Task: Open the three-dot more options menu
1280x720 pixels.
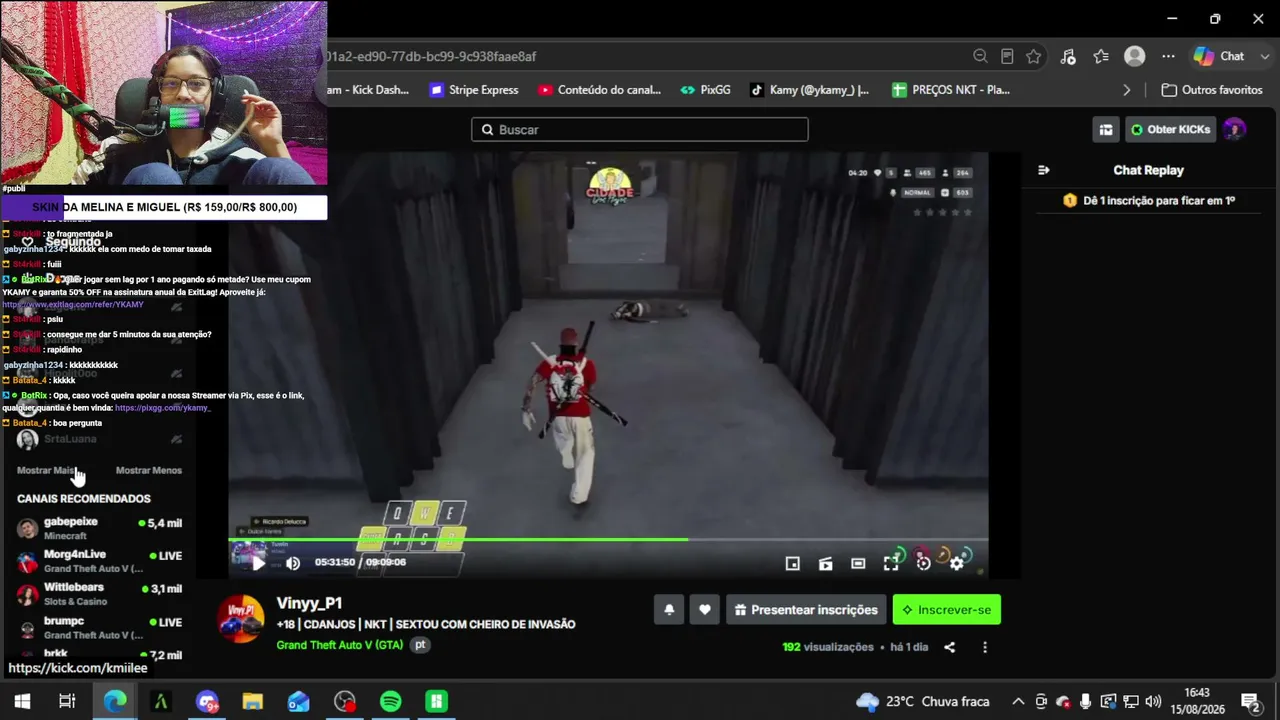Action: 984,647
